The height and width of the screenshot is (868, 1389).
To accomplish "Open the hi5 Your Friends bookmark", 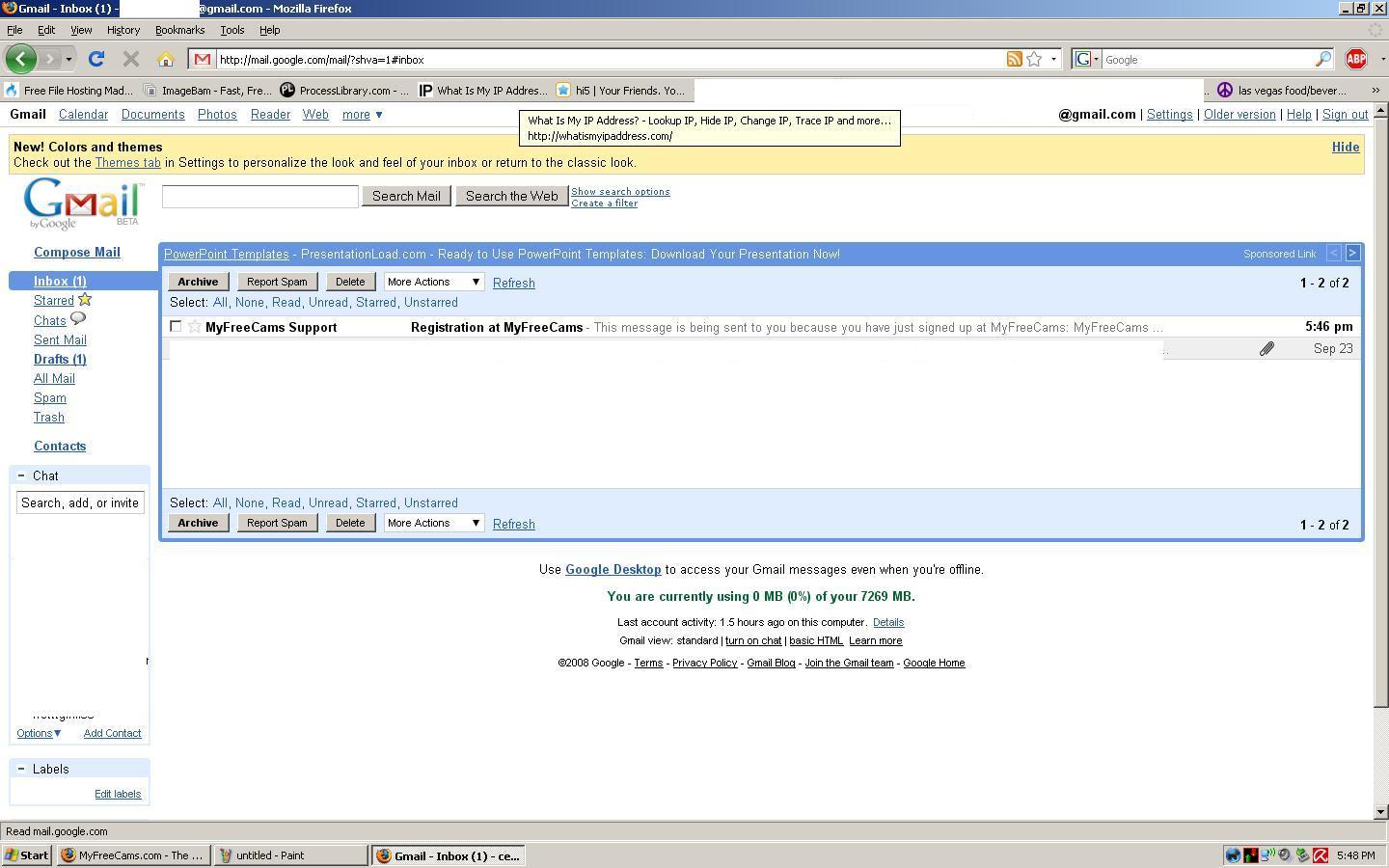I will (620, 90).
